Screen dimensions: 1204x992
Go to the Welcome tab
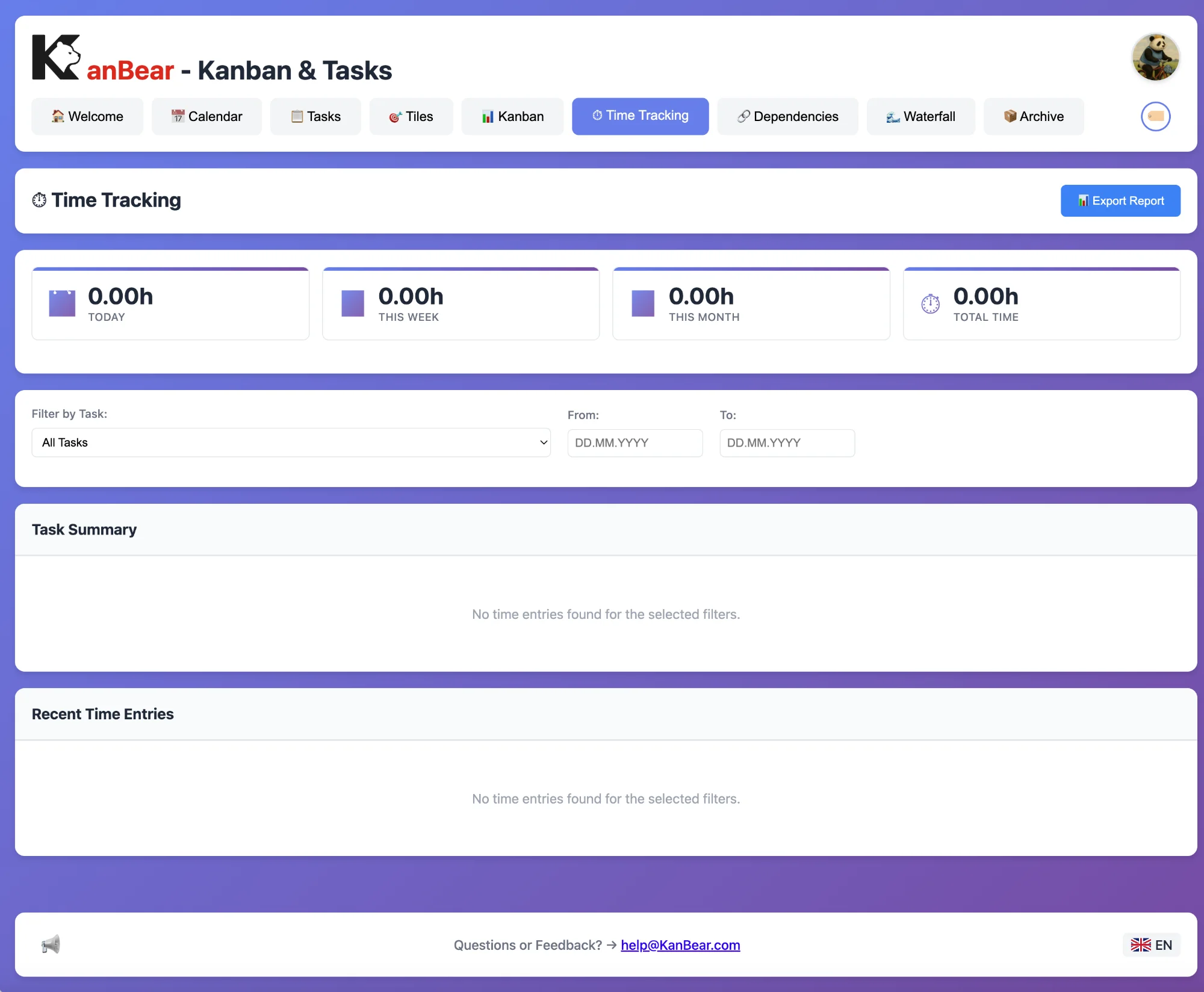[87, 116]
